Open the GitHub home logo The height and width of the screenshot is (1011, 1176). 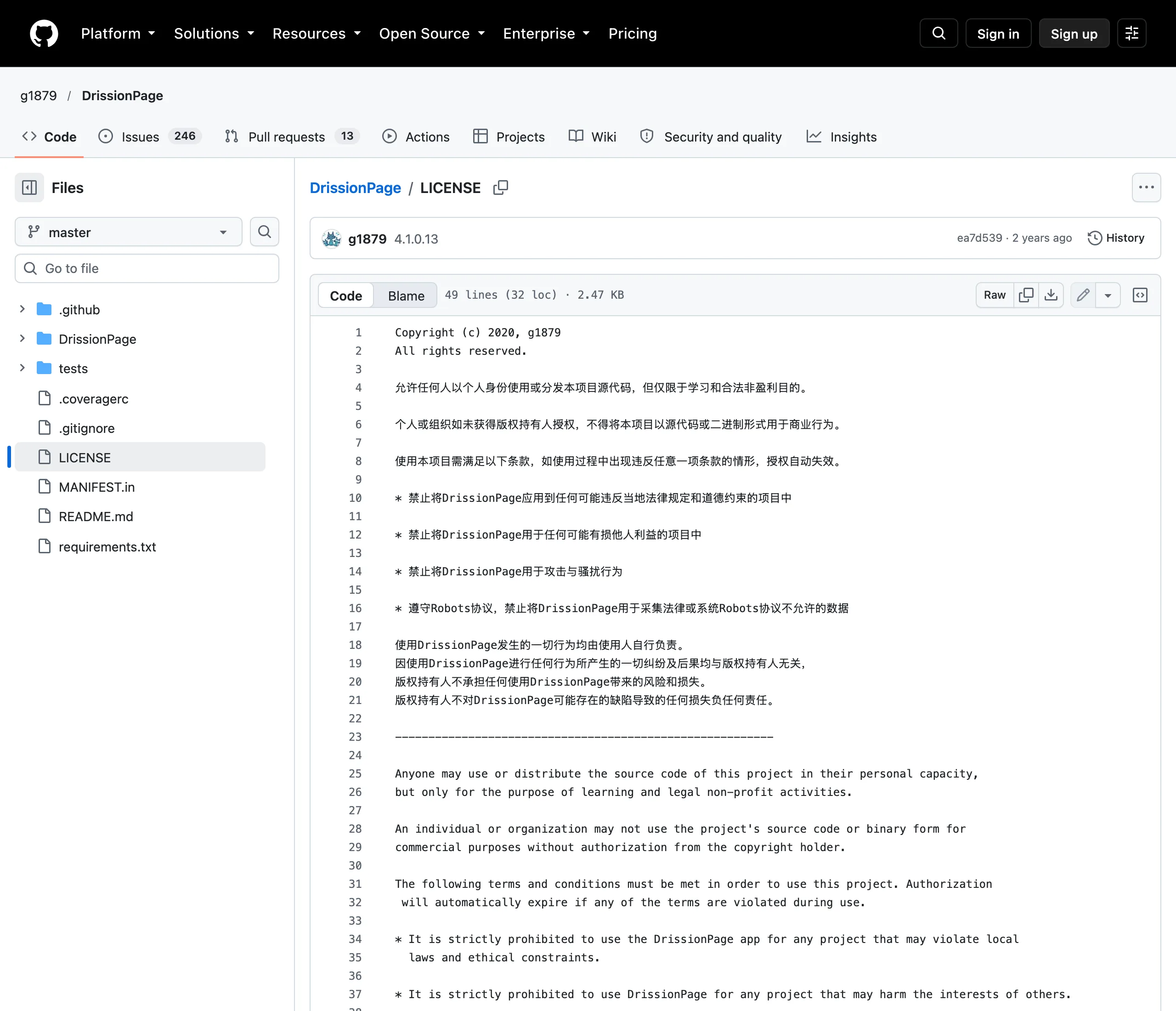pyautogui.click(x=44, y=34)
